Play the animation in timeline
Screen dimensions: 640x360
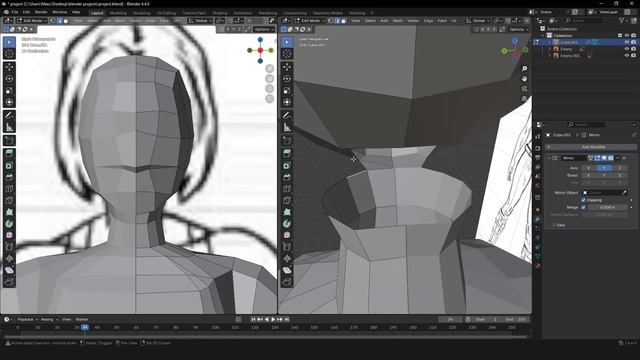coord(273,320)
